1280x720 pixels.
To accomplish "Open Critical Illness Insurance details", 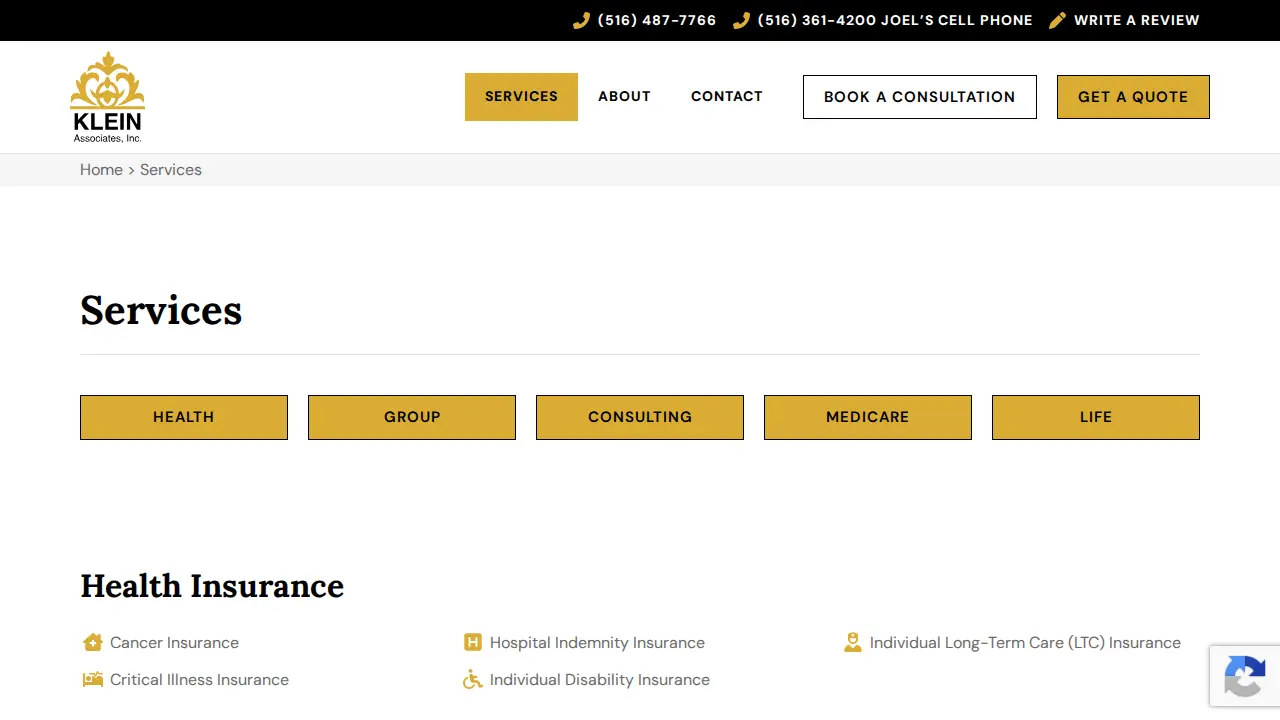I will [x=199, y=680].
